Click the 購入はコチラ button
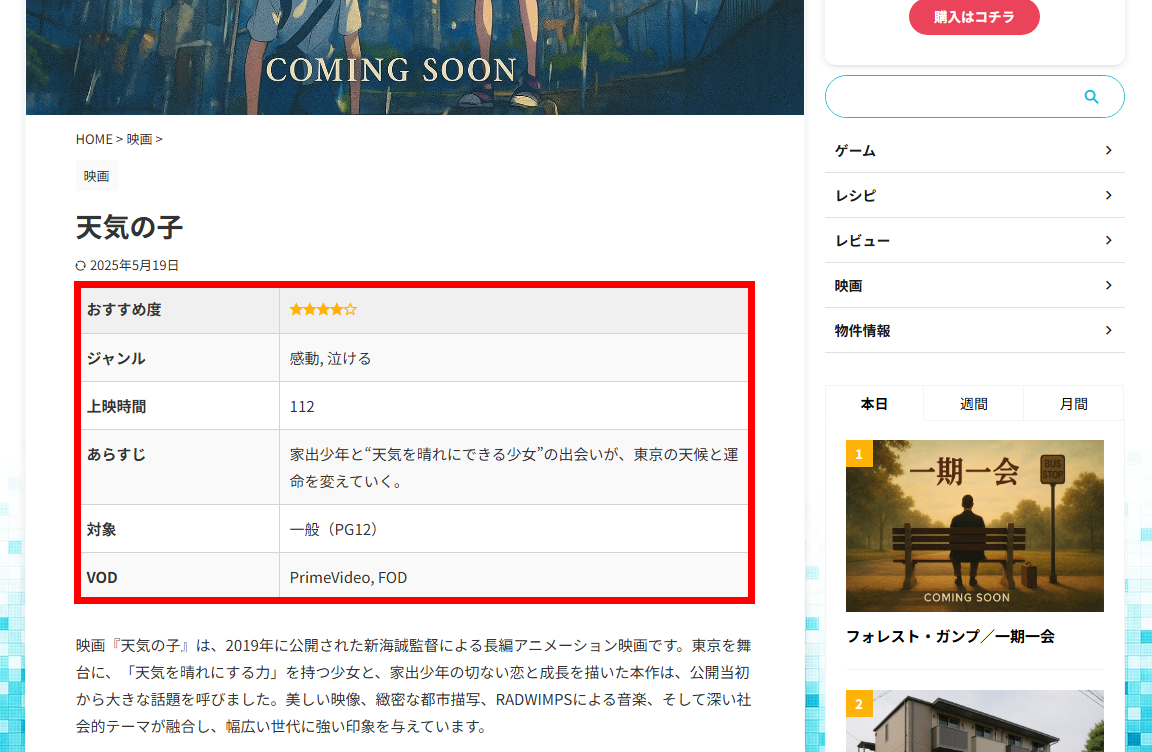This screenshot has width=1152, height=752. click(x=974, y=17)
